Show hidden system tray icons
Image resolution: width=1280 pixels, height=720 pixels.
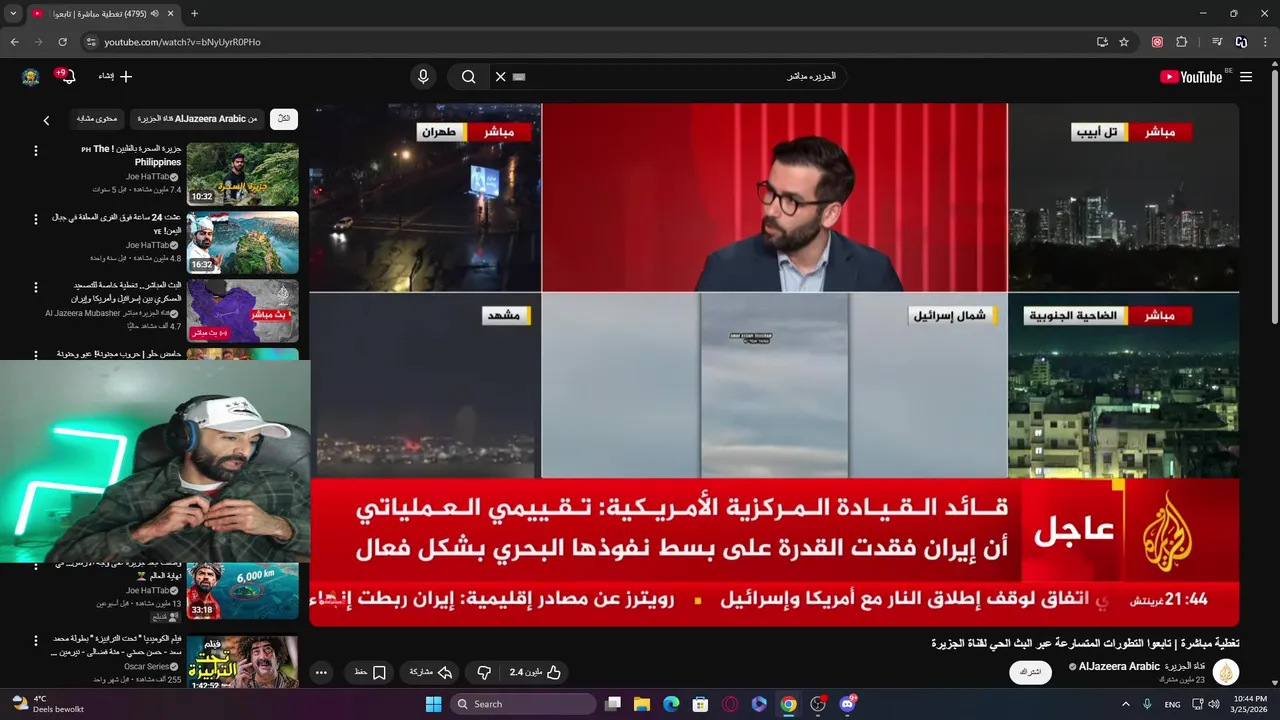tap(1125, 704)
